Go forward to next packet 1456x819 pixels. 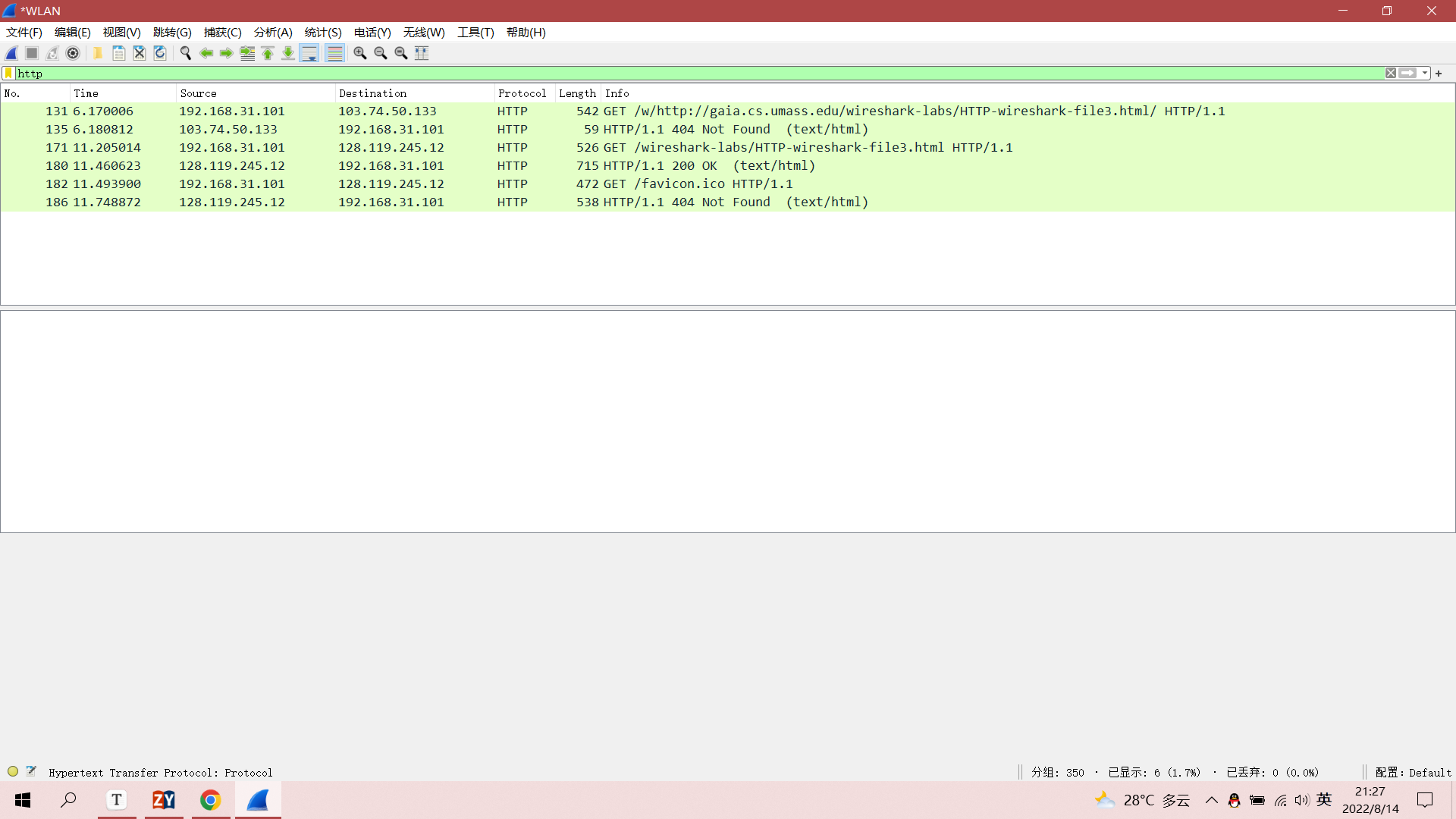tap(226, 53)
